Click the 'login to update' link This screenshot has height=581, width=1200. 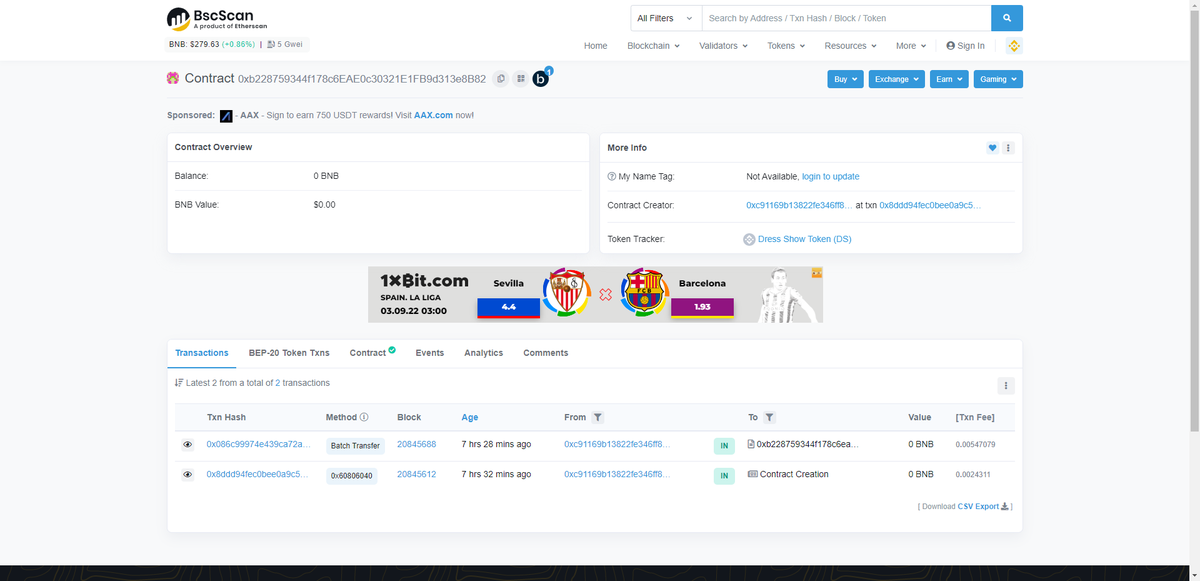(x=831, y=177)
